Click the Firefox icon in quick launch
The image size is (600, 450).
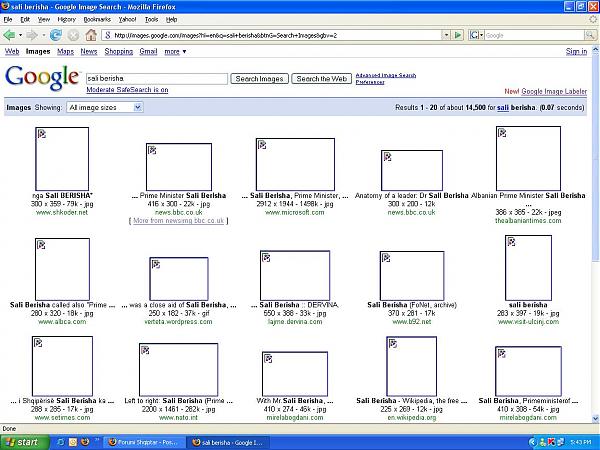point(85,442)
